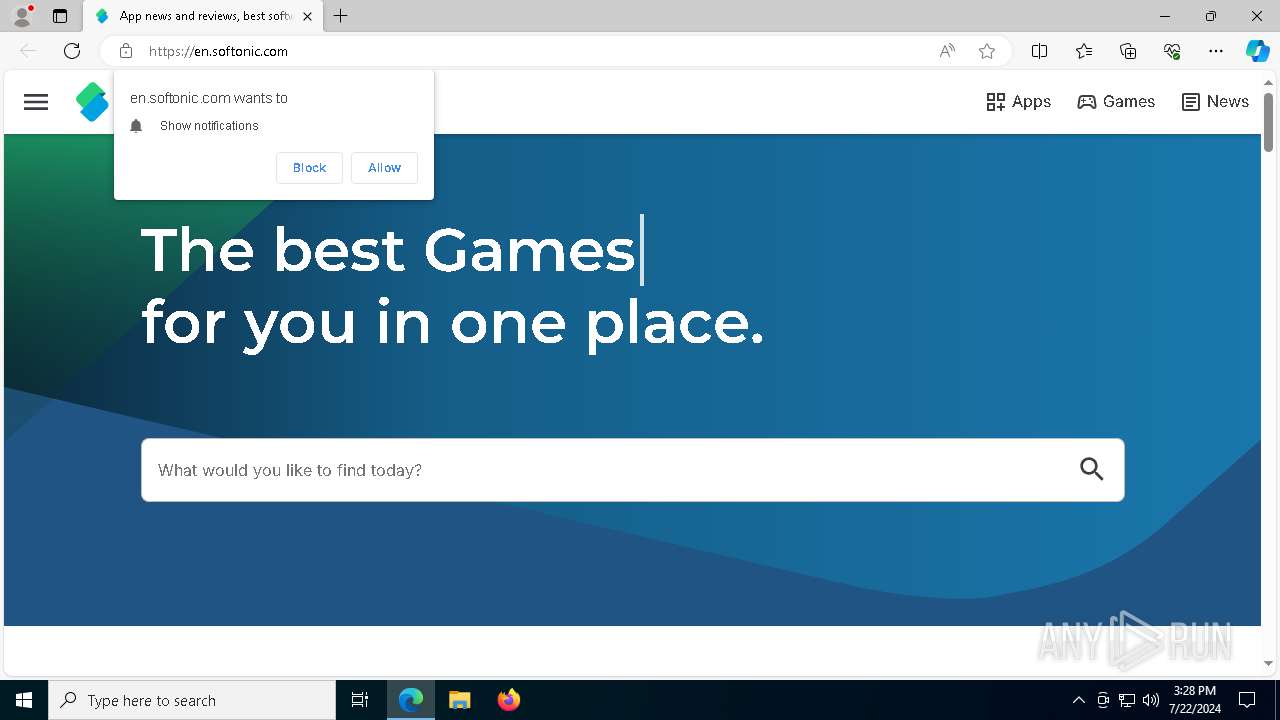Show hidden tray icons
Image resolution: width=1280 pixels, height=720 pixels.
tap(1078, 700)
